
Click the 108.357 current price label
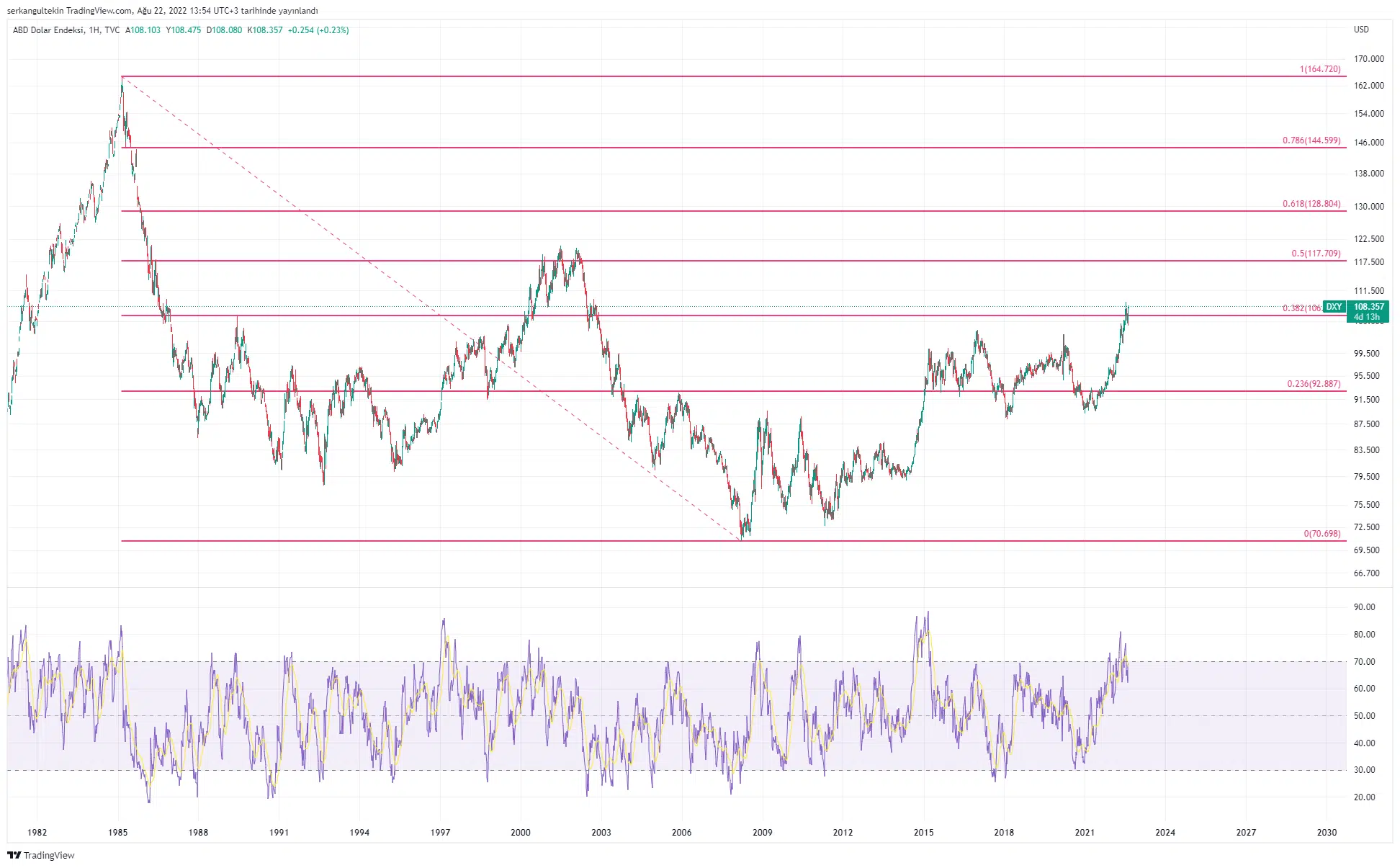tap(1368, 307)
